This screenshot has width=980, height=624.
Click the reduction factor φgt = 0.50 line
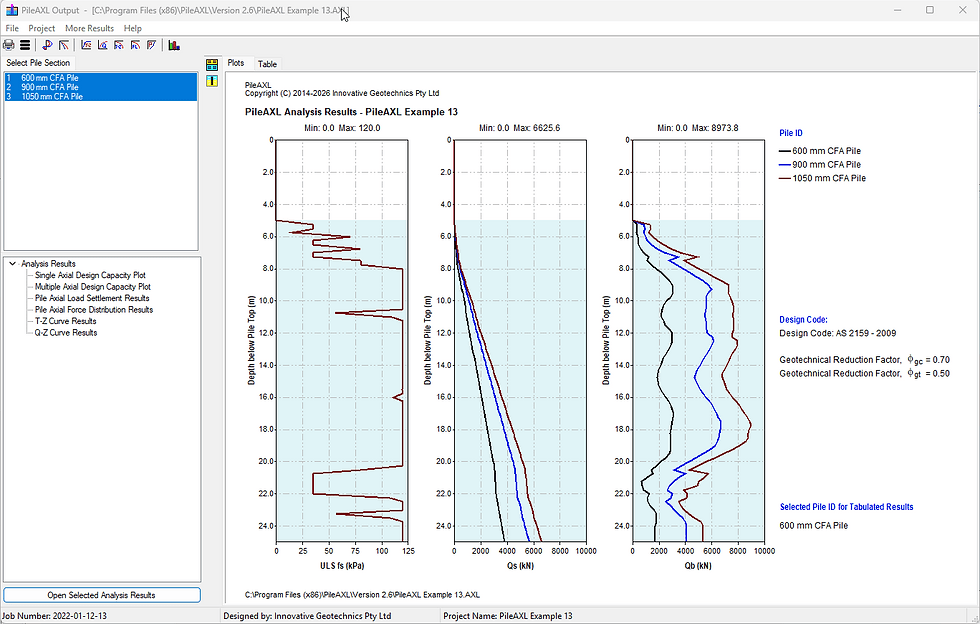864,374
